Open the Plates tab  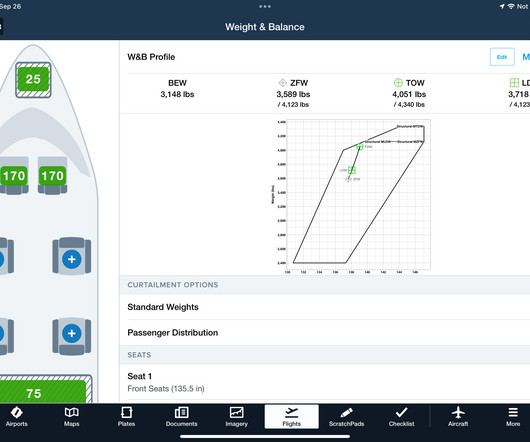(x=126, y=417)
